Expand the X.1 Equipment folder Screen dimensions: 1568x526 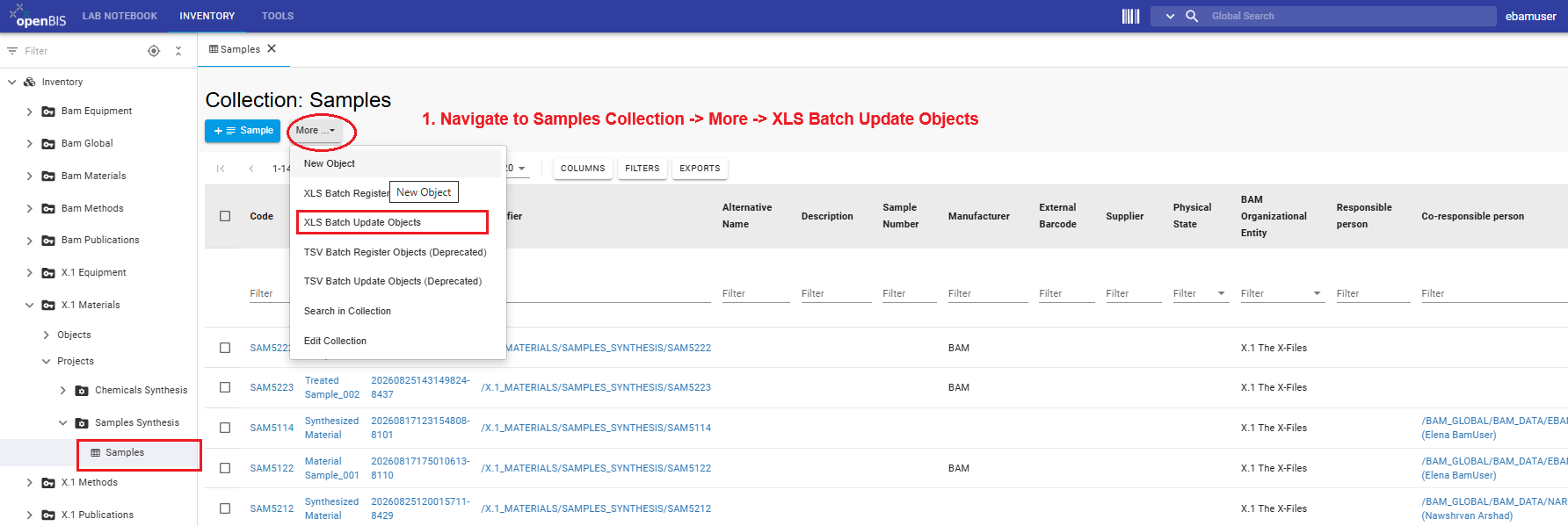coord(29,273)
